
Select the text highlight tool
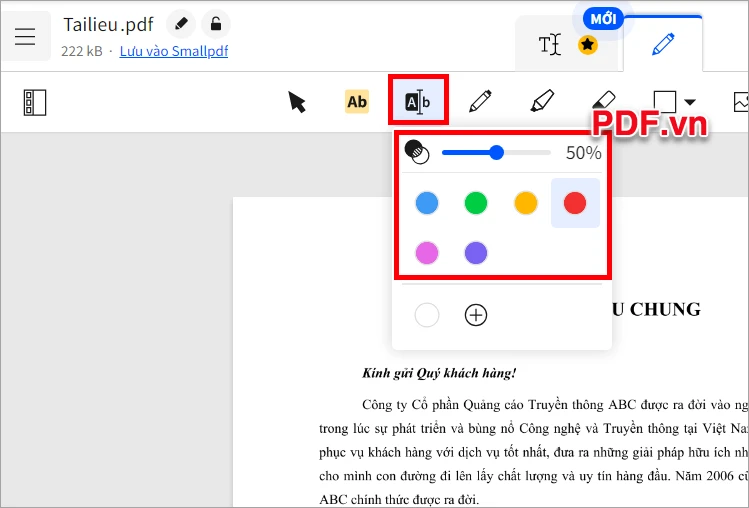click(418, 101)
